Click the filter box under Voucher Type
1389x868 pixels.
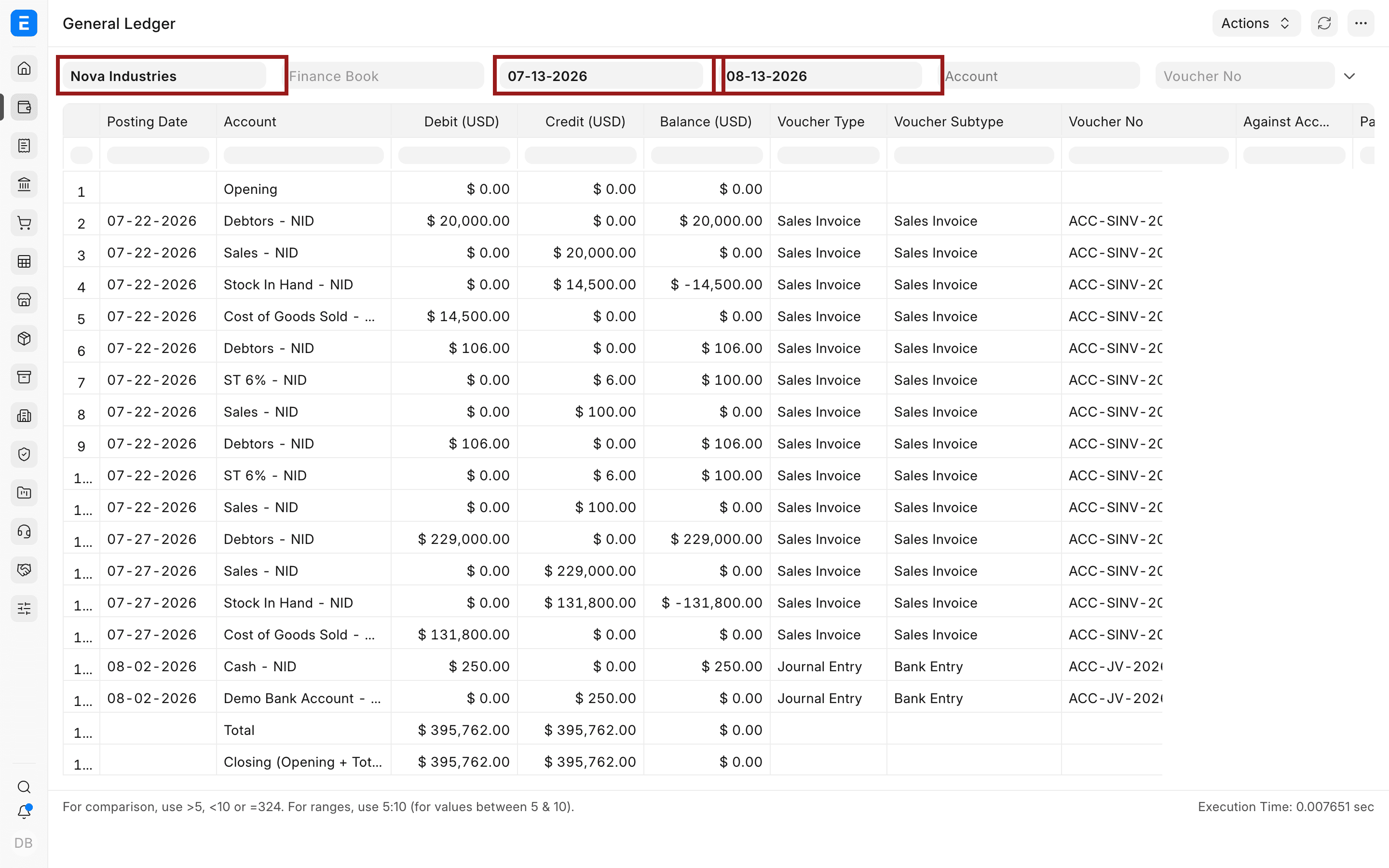(828, 155)
